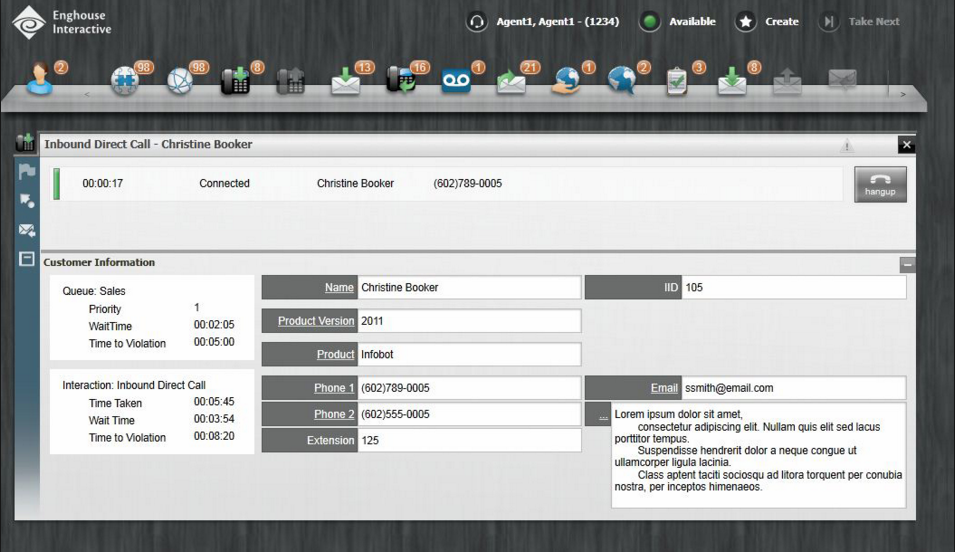Click the puzzle piece icon with badge 98
This screenshot has width=955, height=552.
coord(125,80)
